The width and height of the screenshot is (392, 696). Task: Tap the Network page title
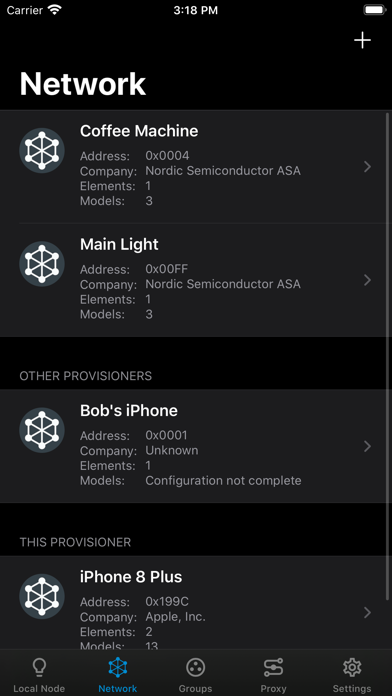click(83, 83)
